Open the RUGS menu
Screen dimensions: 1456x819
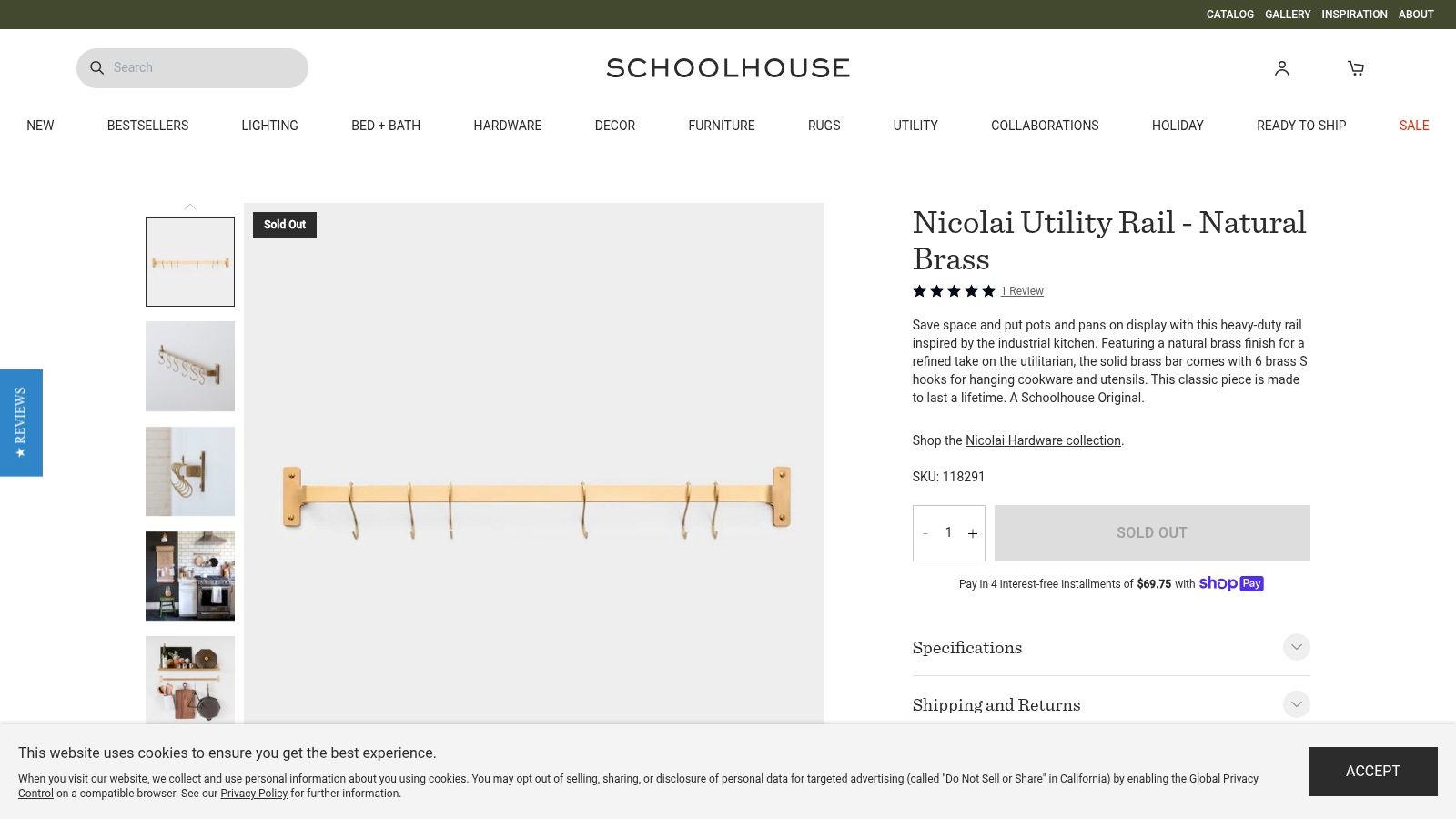(824, 126)
